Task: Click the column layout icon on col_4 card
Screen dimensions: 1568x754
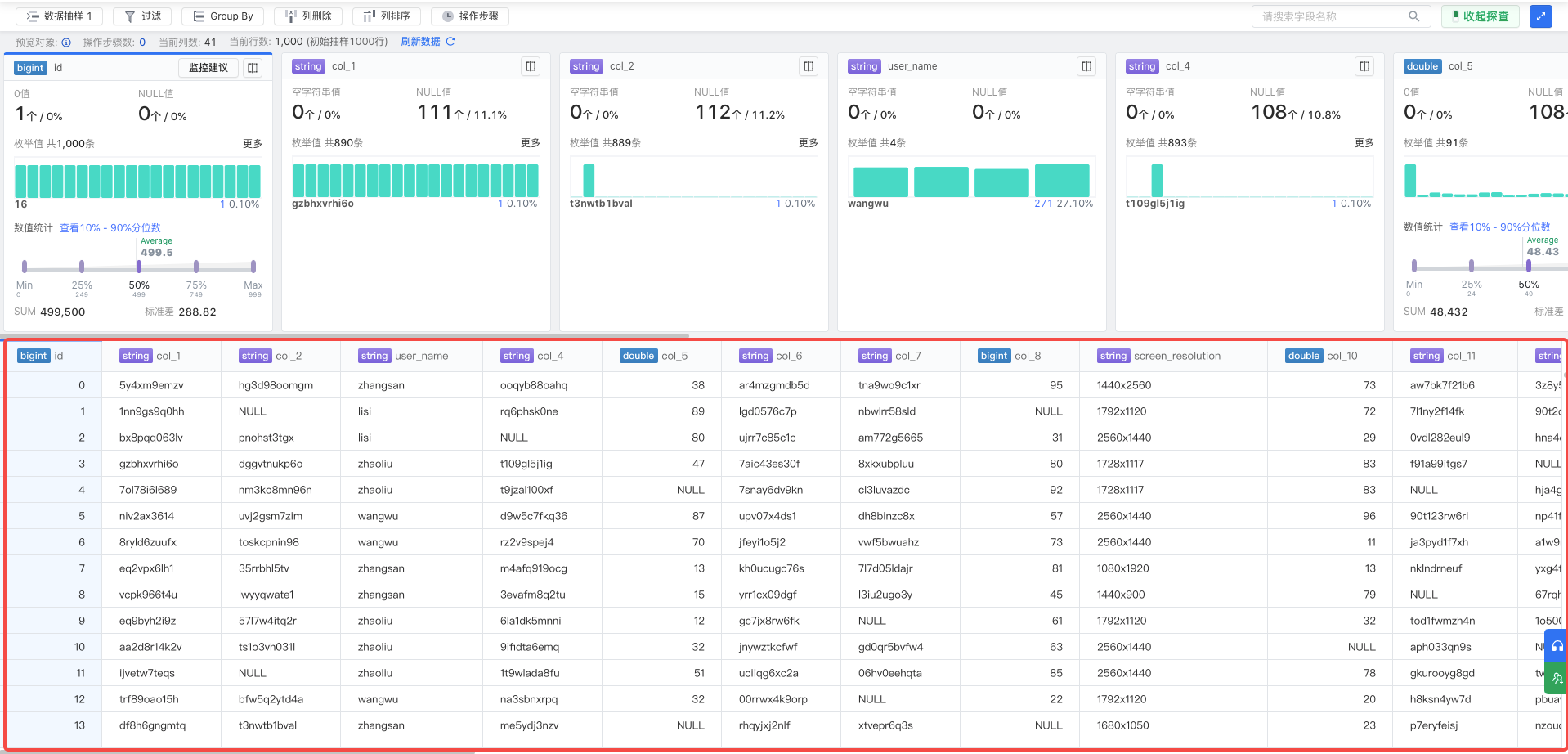Action: 1364,66
